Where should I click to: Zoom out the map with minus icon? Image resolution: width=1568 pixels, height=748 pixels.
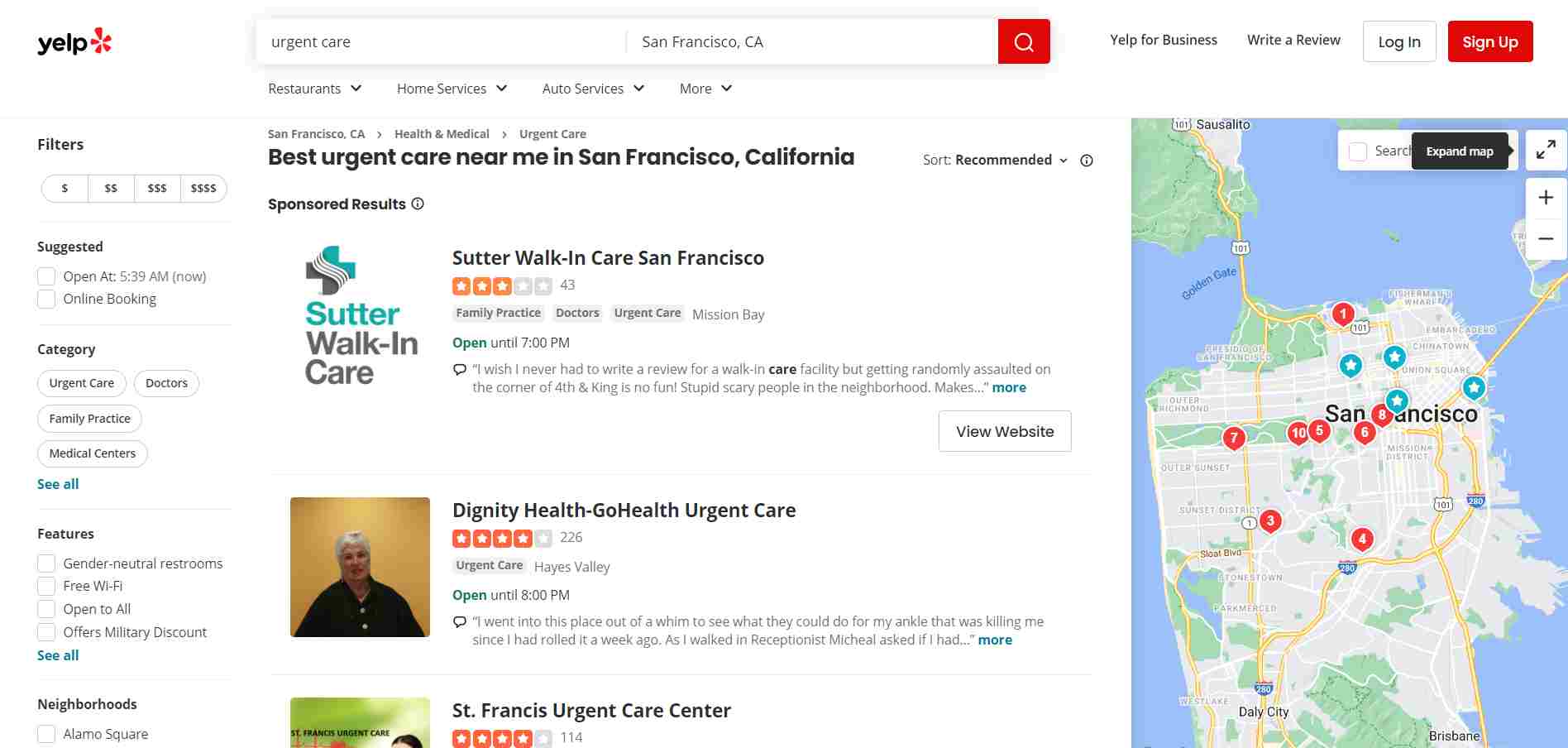[x=1545, y=238]
